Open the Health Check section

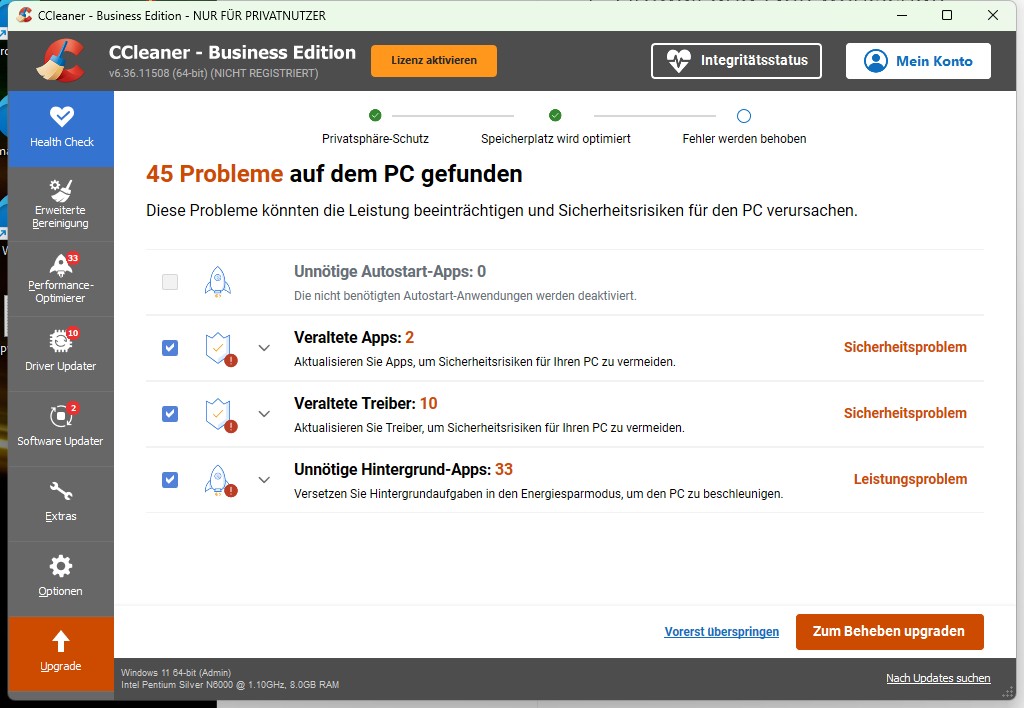(x=61, y=129)
